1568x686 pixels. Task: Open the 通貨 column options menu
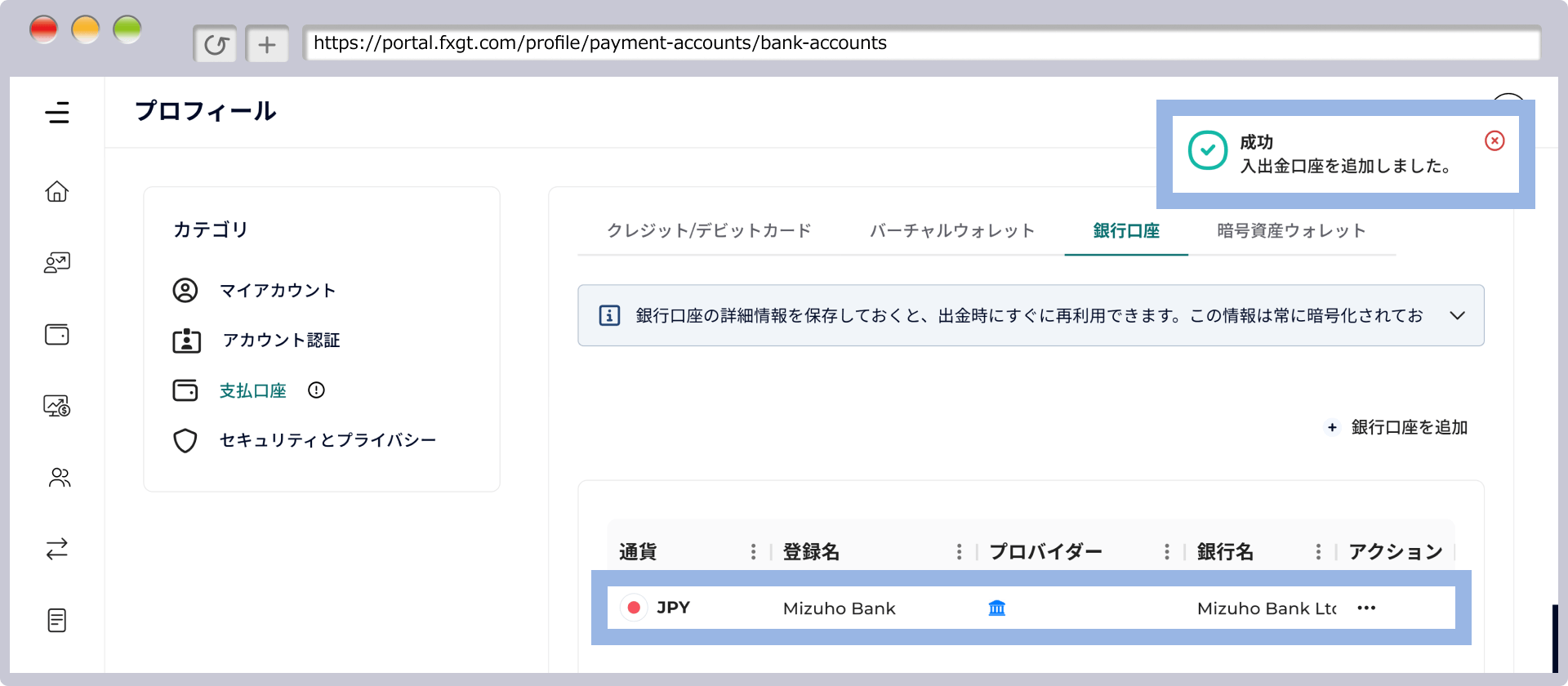[753, 552]
